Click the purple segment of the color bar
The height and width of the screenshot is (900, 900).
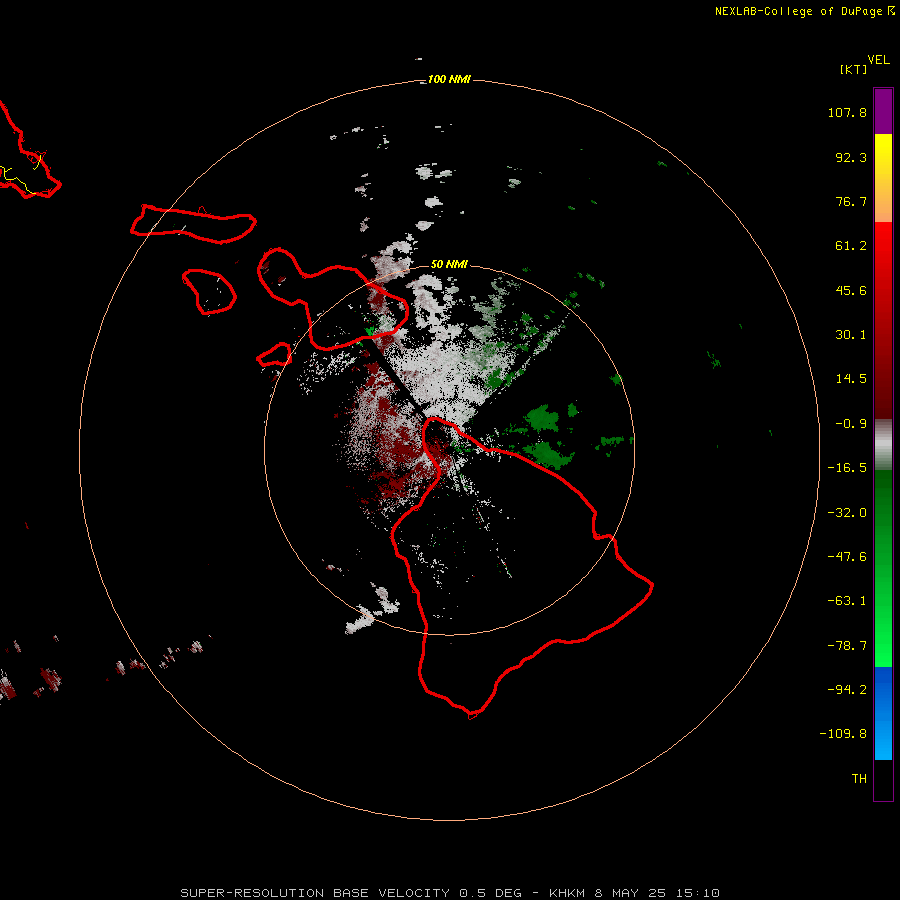click(x=883, y=111)
